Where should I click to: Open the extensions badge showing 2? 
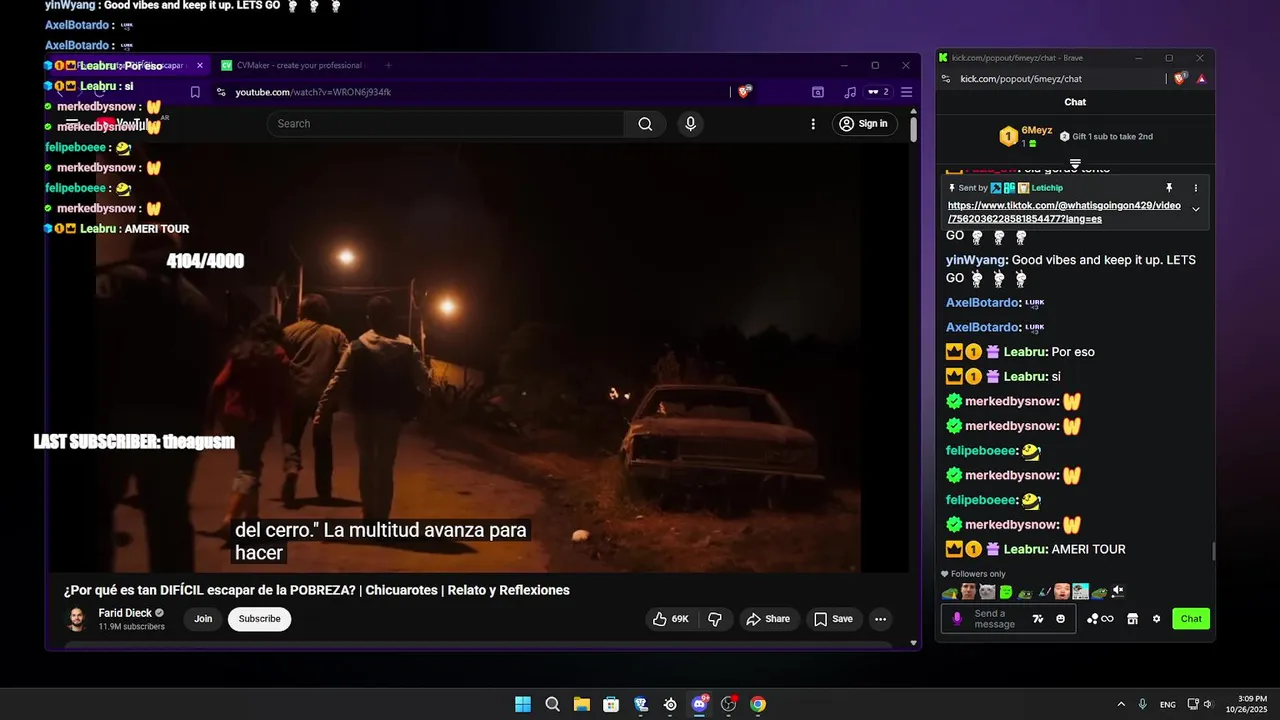[878, 92]
